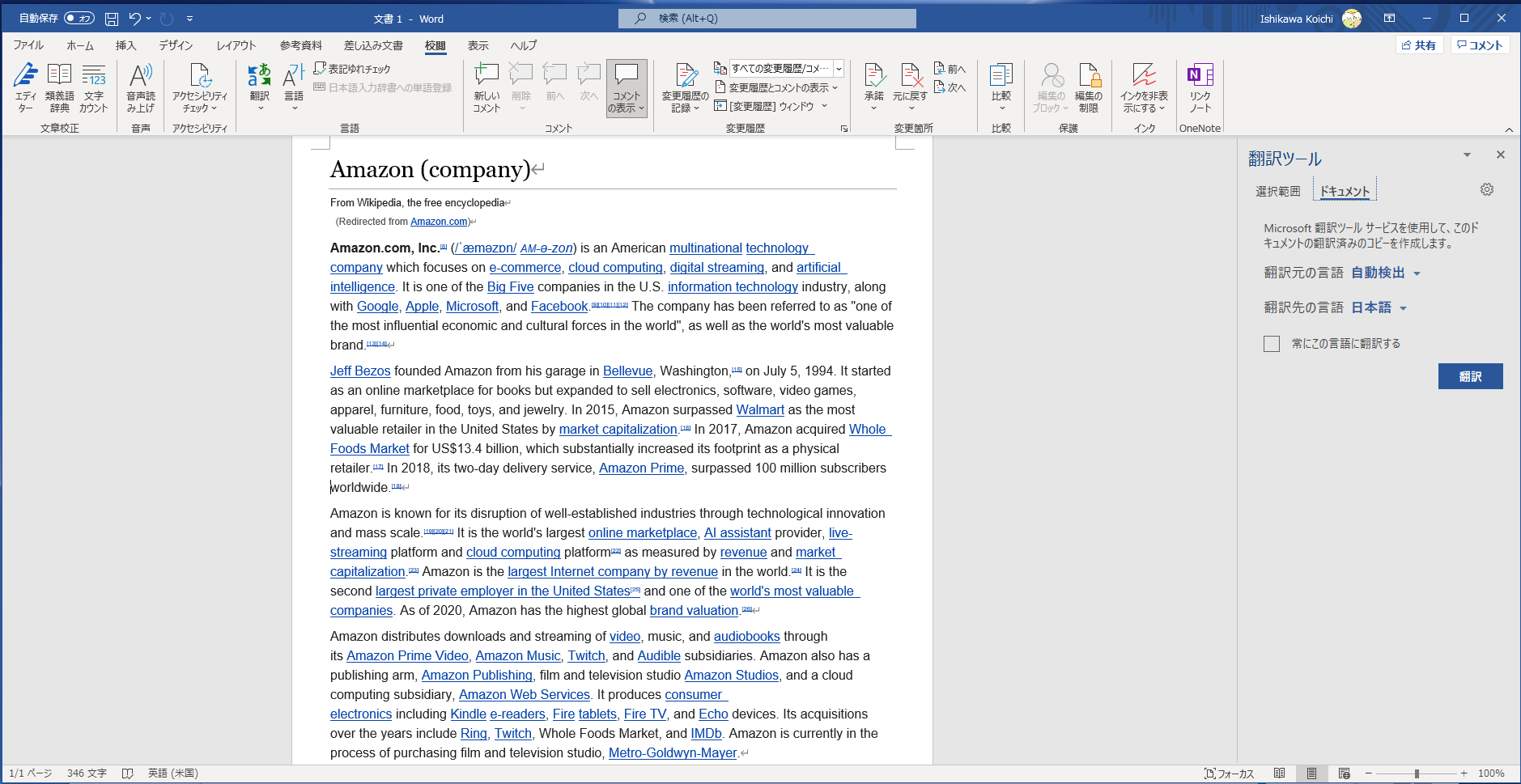Screen dimensions: 1521x784
Task: Click the search box 検索 (Alt+Q)
Action: pos(767,19)
